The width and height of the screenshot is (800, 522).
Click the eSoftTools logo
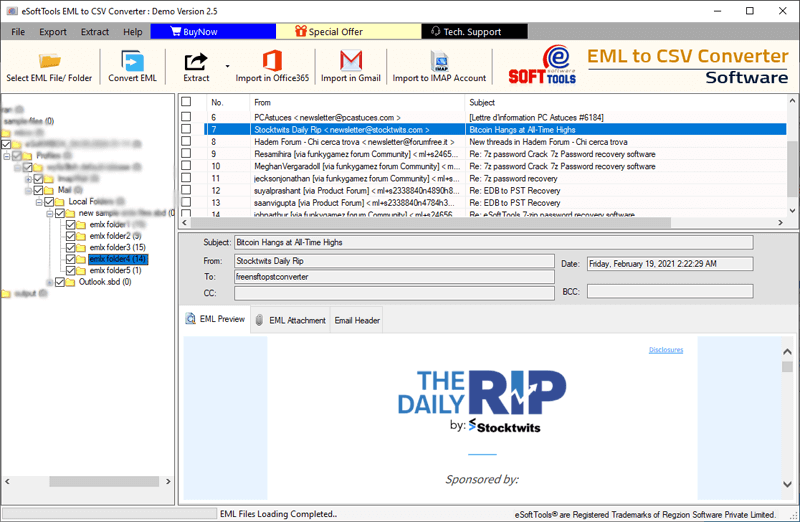[x=542, y=65]
